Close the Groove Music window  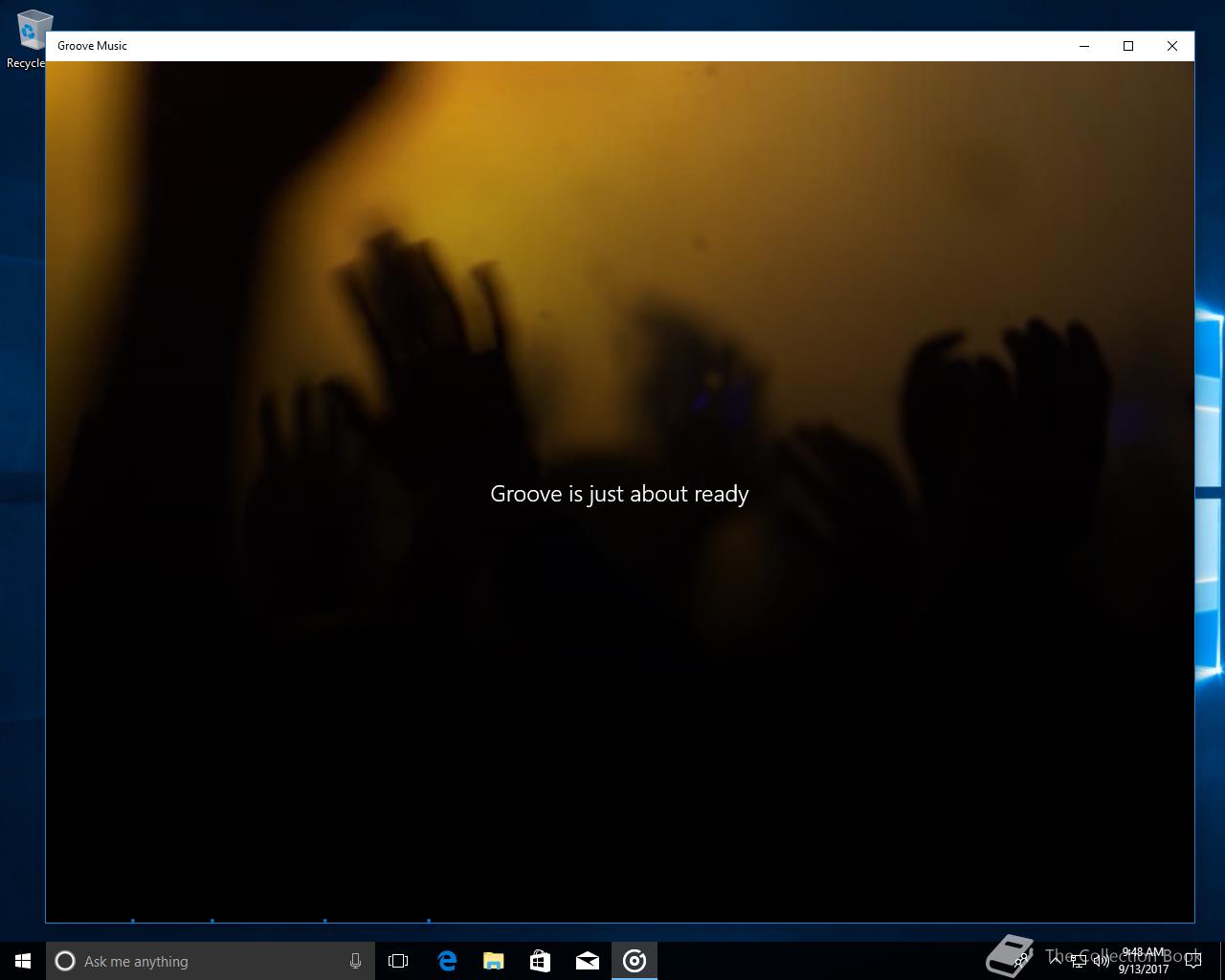coord(1172,46)
